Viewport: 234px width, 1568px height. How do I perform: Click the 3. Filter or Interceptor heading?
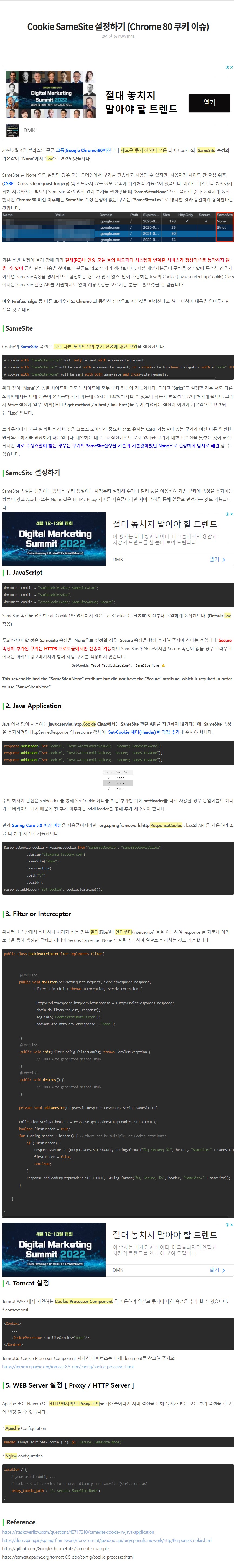click(38, 914)
